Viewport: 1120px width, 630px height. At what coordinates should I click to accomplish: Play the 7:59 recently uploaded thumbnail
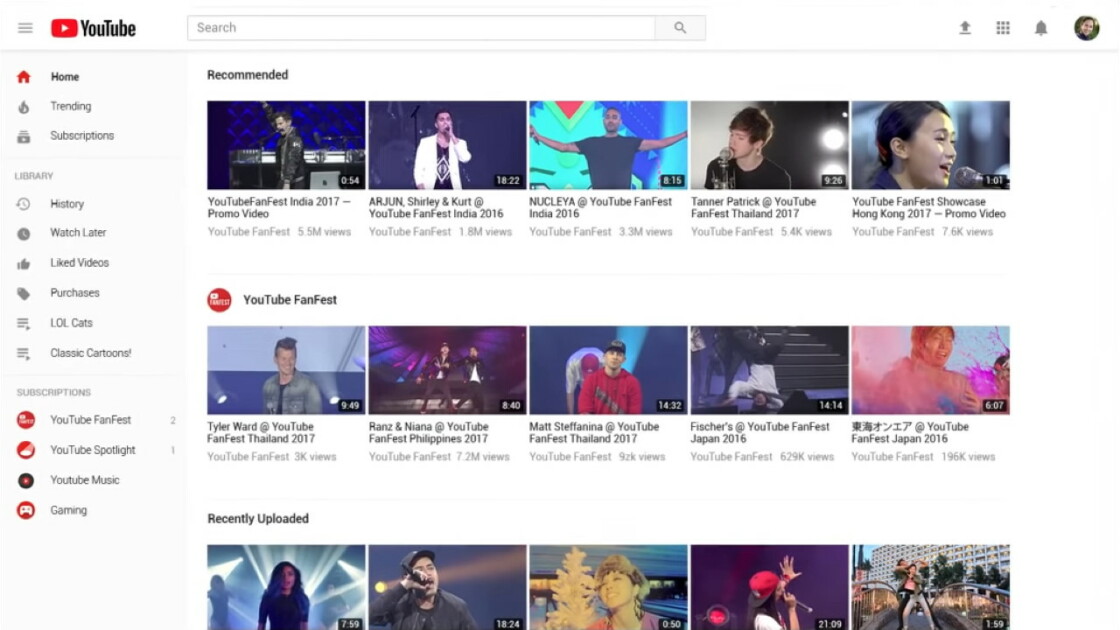[286, 587]
